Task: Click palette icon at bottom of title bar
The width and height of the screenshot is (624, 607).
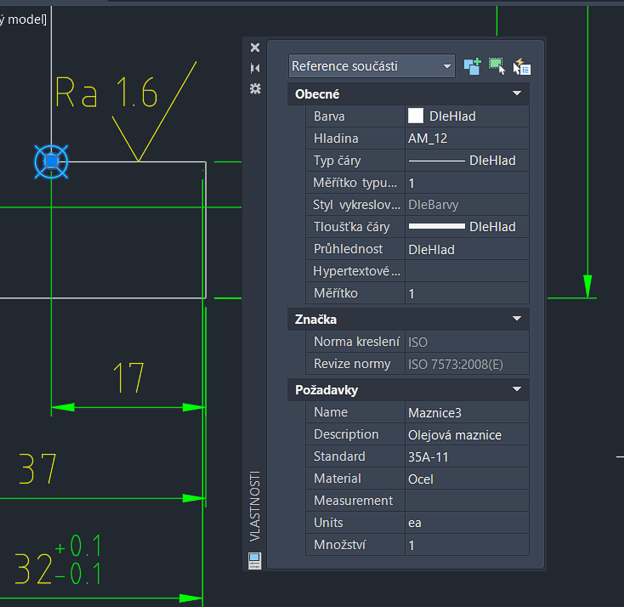Action: click(x=255, y=559)
